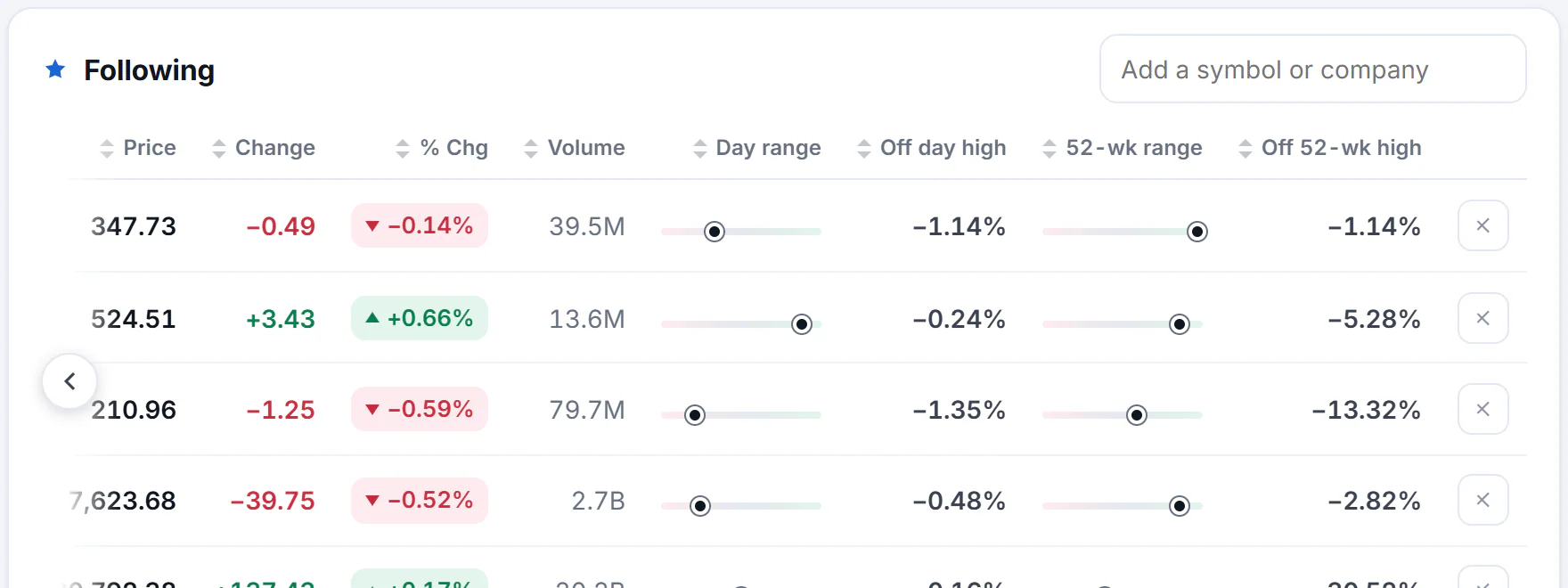The height and width of the screenshot is (588, 1568).
Task: Click off 52-wk high value -13.32%
Action: 1366,410
